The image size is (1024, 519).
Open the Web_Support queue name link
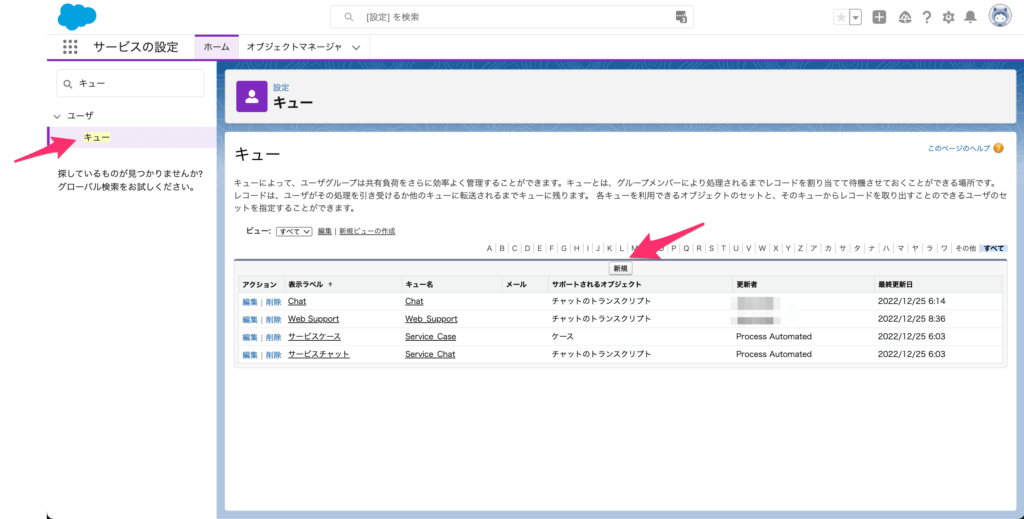pyautogui.click(x=431, y=319)
